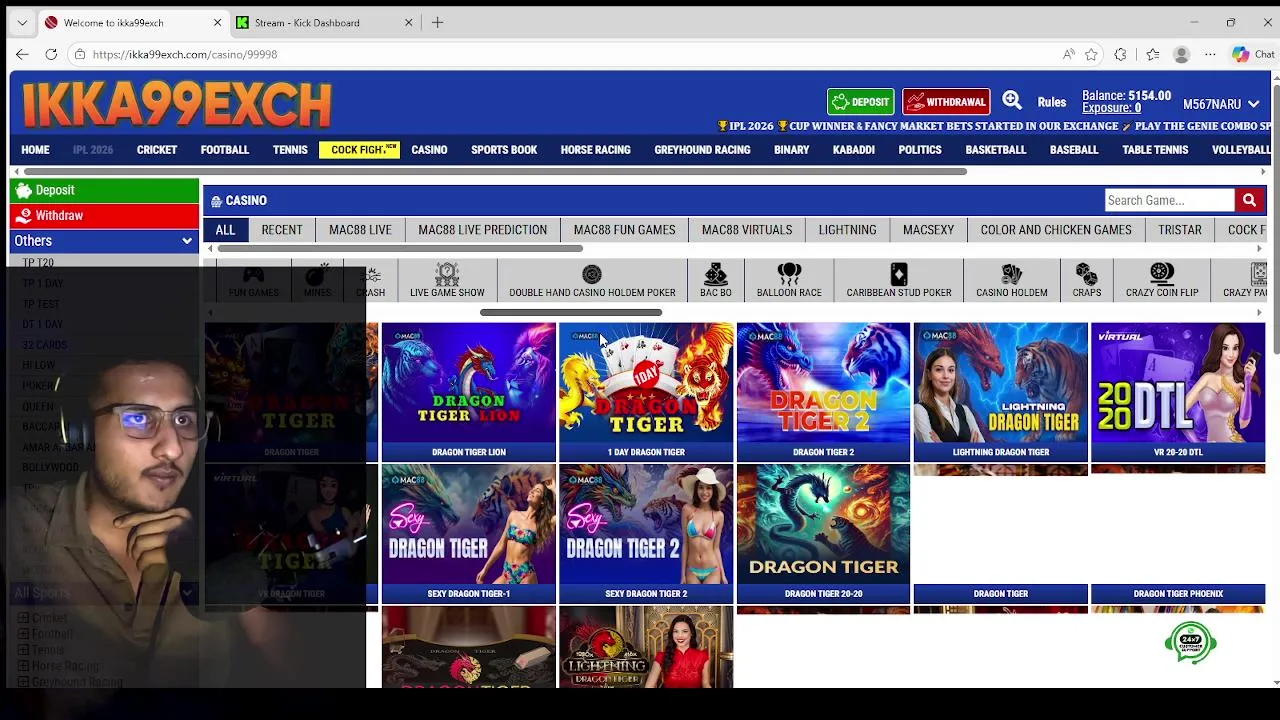Viewport: 1280px width, 720px height.
Task: Select the Craps dice icon
Action: coord(1087,280)
